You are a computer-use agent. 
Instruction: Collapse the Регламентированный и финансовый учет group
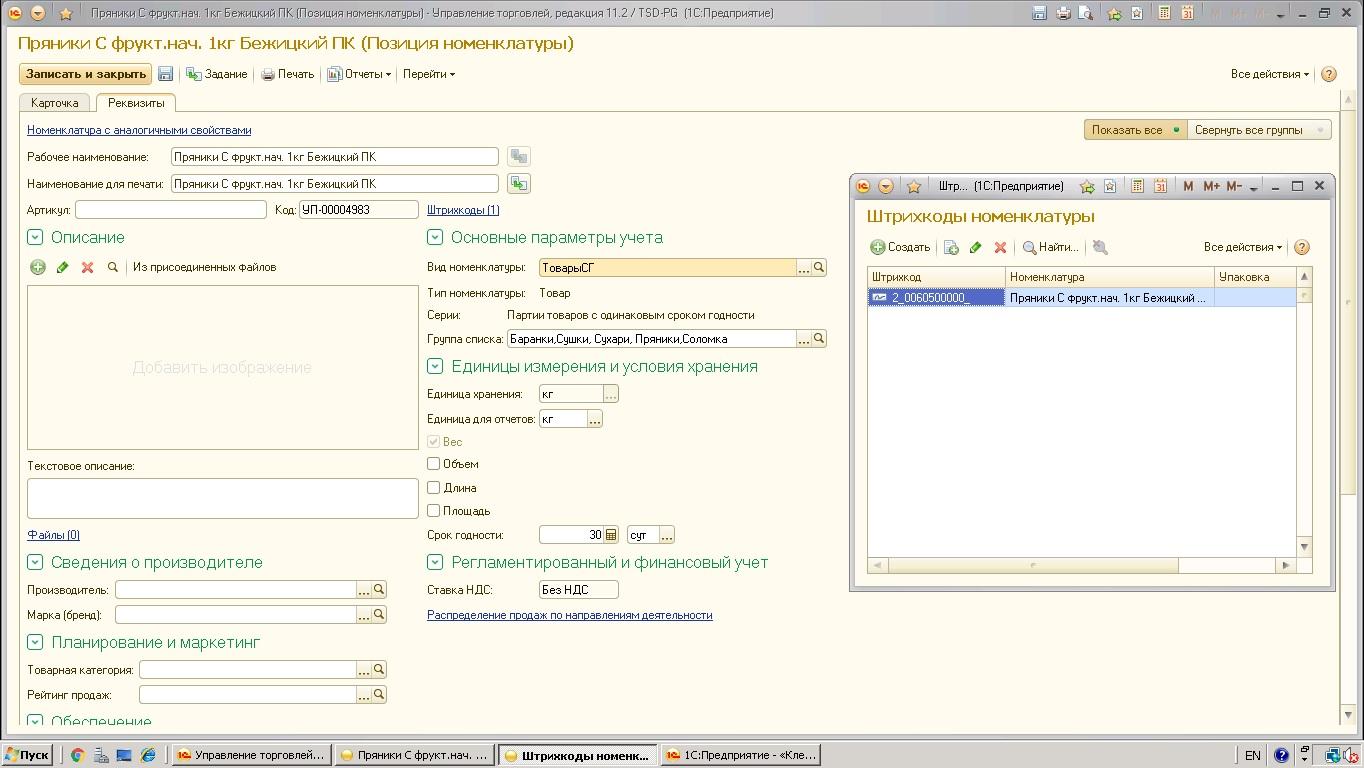[435, 562]
